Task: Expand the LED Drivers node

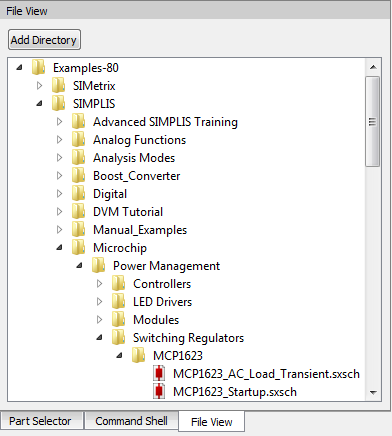Action: [99, 302]
